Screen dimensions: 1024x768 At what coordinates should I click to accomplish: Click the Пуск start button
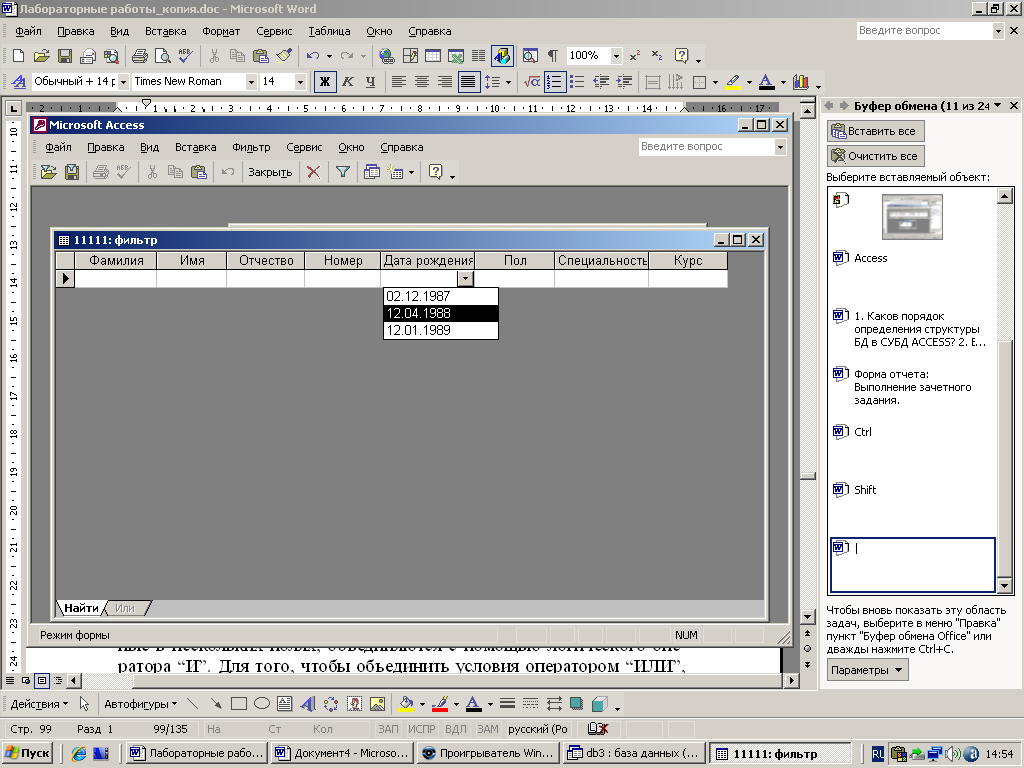[x=27, y=753]
